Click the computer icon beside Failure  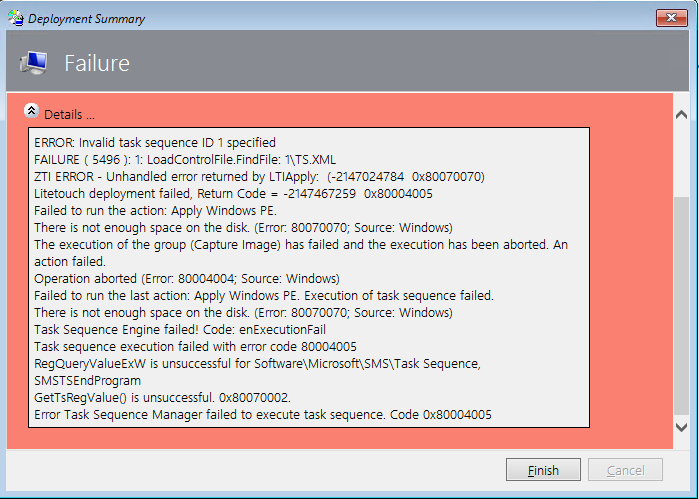[33, 63]
